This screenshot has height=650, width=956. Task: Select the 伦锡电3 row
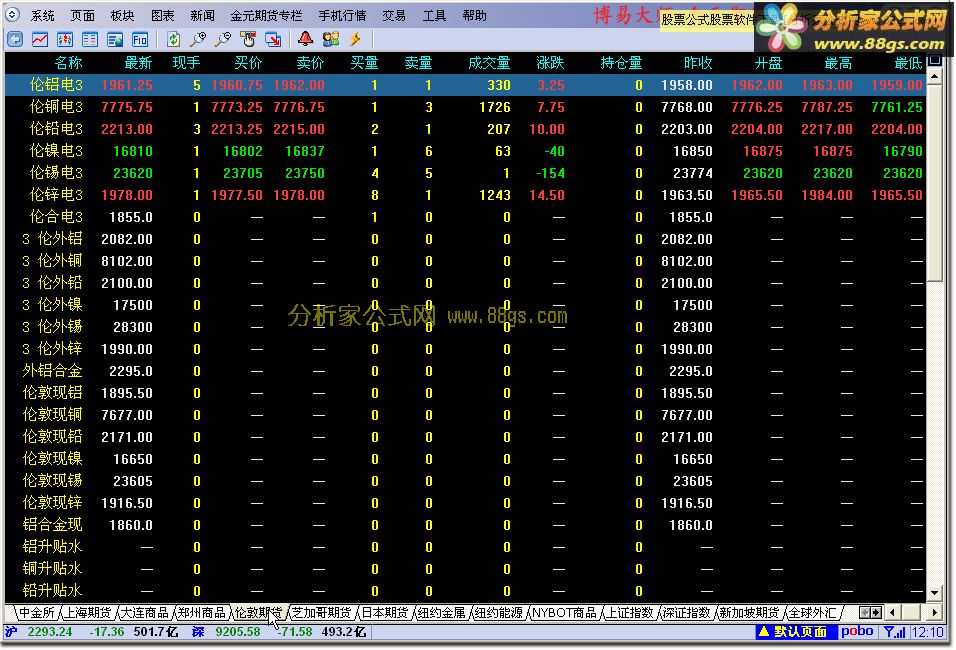pos(465,173)
